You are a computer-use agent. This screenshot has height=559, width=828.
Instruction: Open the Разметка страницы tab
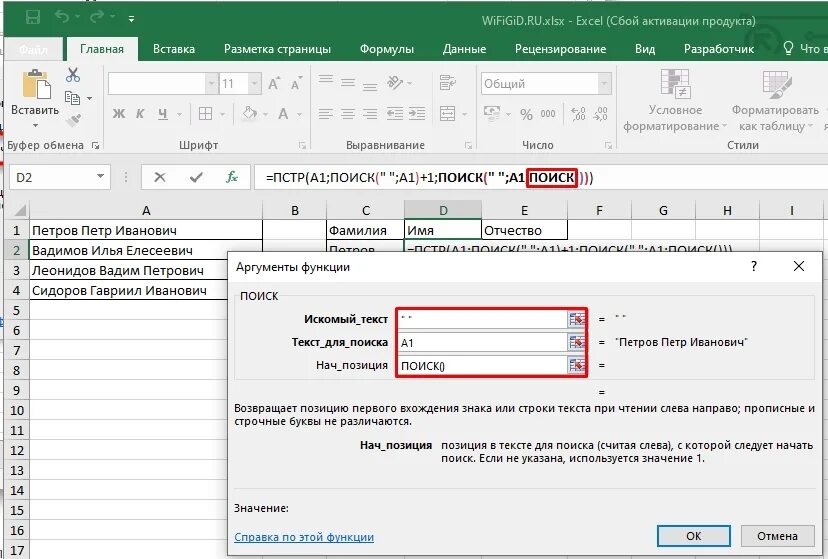click(x=277, y=49)
